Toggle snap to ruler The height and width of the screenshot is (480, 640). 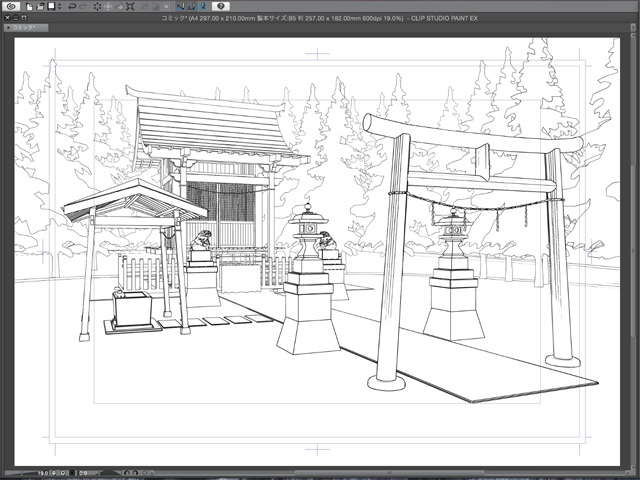pyautogui.click(x=180, y=6)
